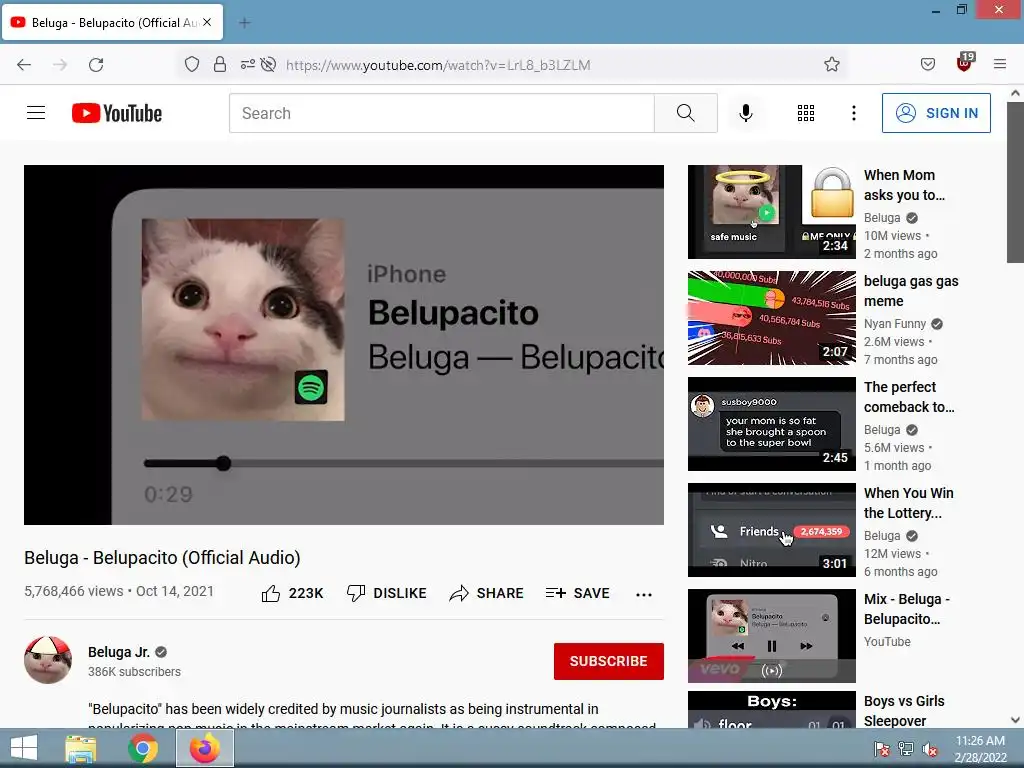
Task: Open the Beluga Jr. channel name link
Action: (119, 652)
